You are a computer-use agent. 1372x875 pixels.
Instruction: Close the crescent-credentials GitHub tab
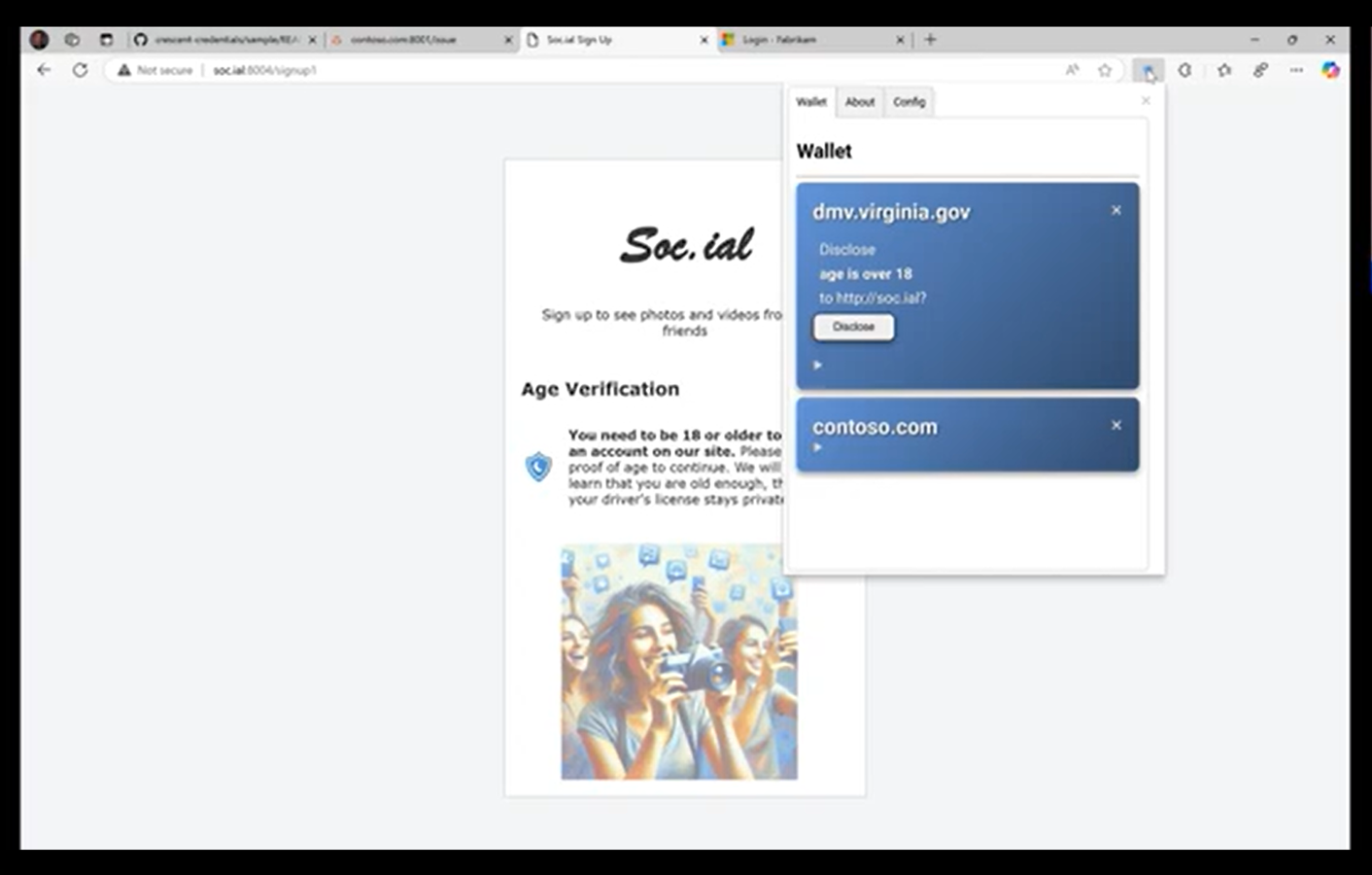[313, 40]
